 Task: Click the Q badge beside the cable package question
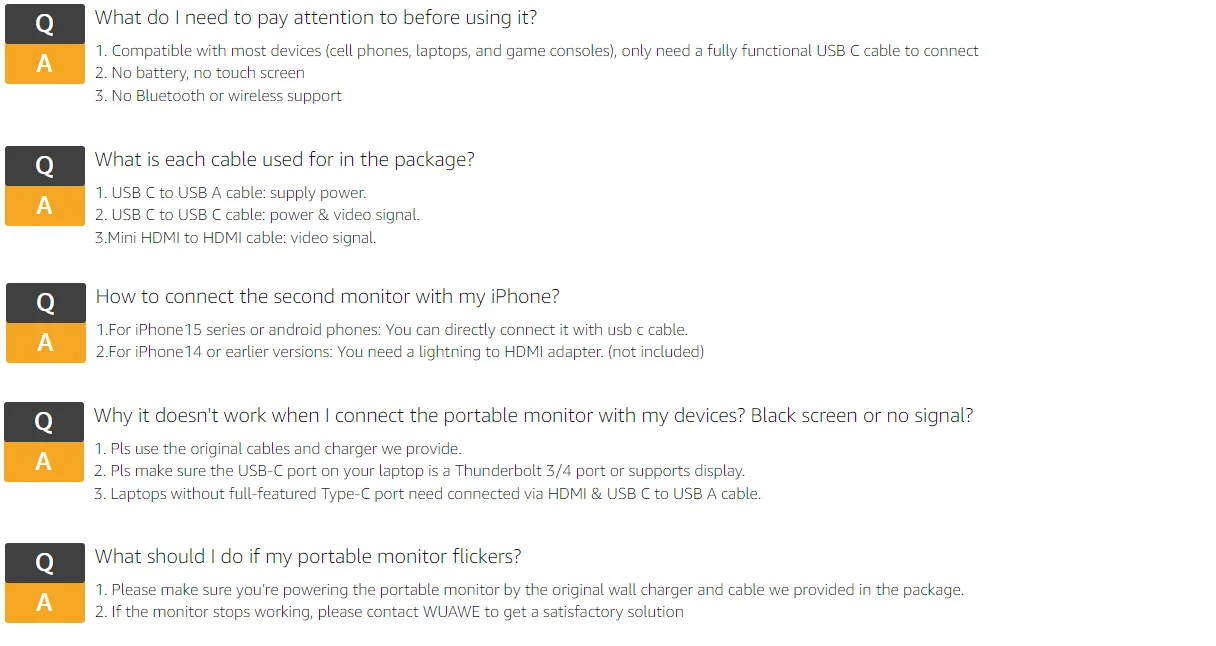45,166
